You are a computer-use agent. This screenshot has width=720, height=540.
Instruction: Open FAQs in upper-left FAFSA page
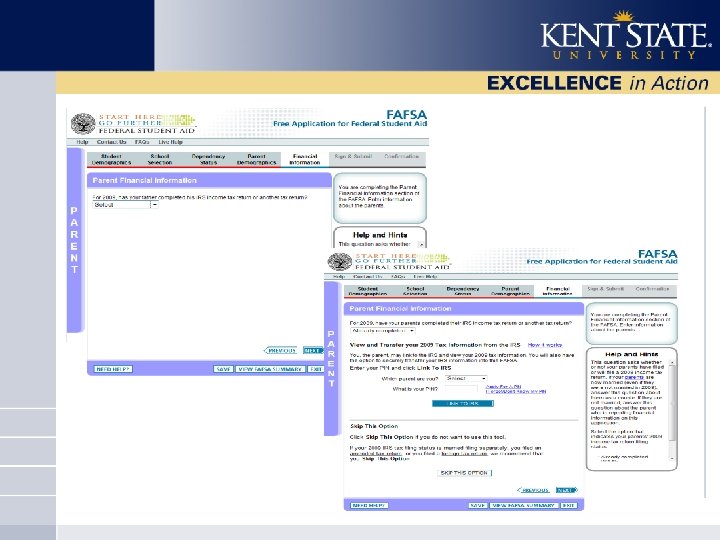coord(142,142)
